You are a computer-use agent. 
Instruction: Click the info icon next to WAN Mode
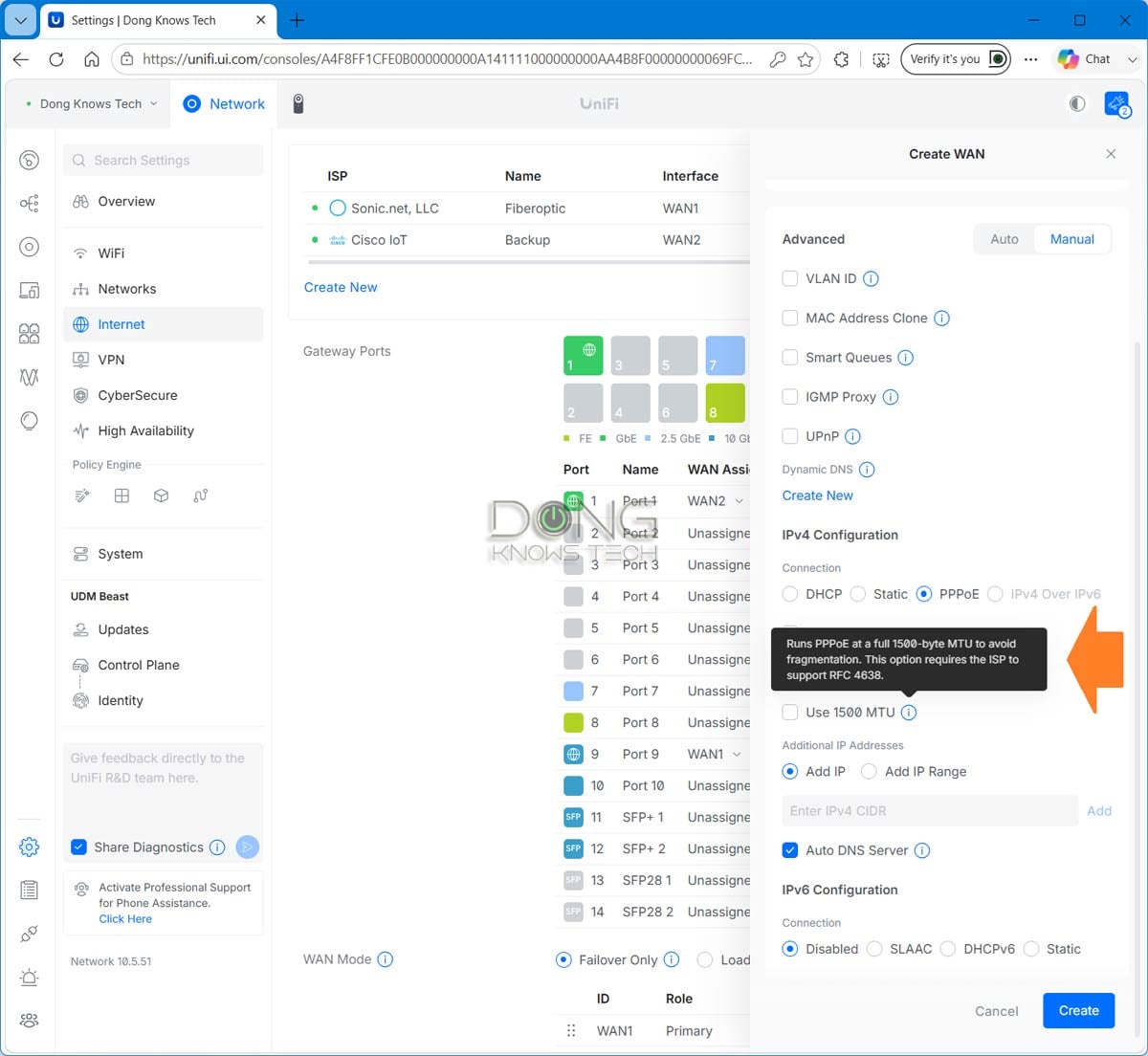pos(386,959)
